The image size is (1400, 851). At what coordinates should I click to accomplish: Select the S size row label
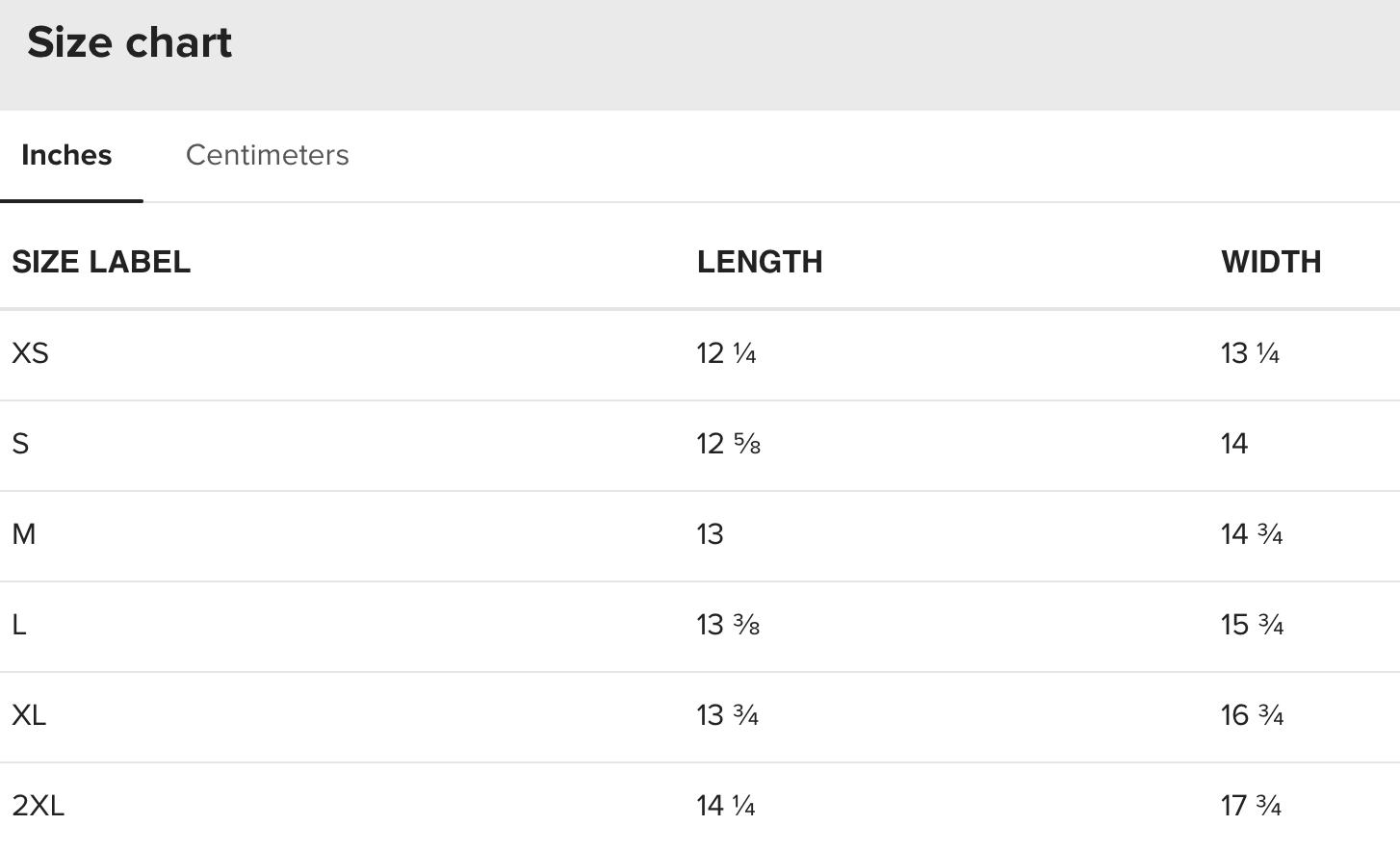[x=20, y=444]
